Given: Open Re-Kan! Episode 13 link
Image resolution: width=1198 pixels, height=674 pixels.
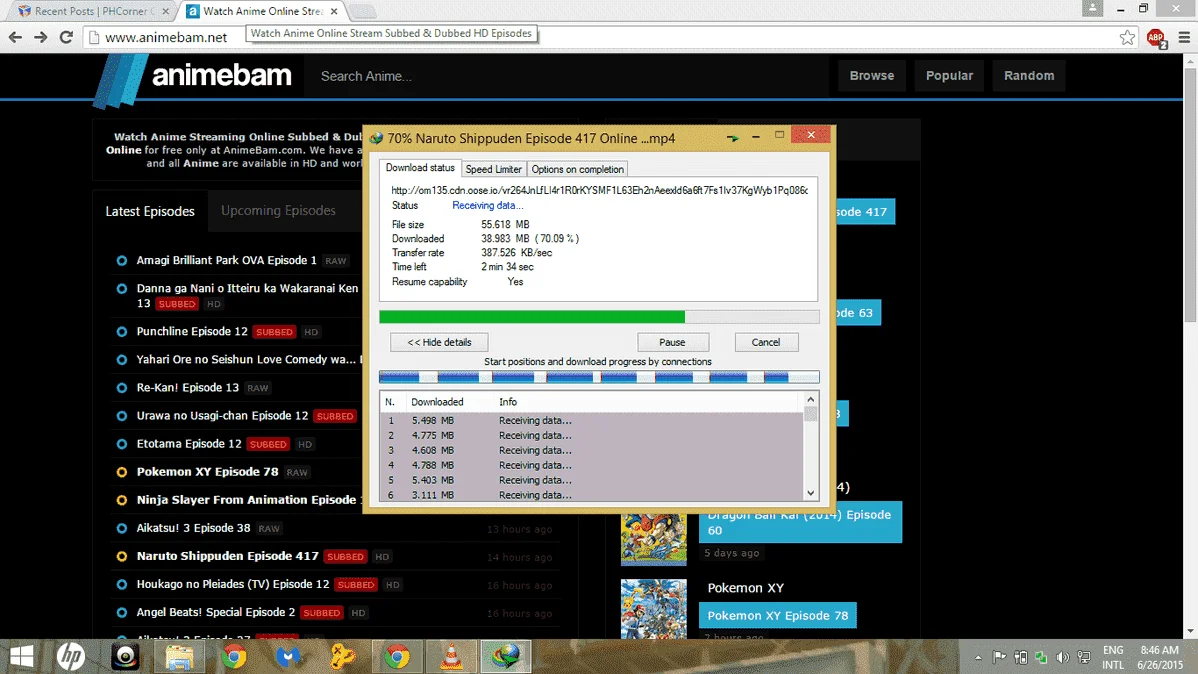Looking at the screenshot, I should coord(187,387).
